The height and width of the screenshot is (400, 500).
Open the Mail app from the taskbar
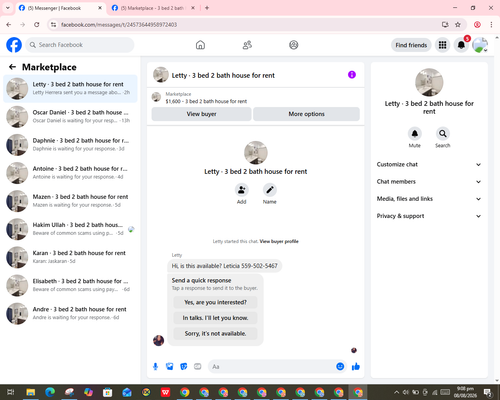pyautogui.click(x=127, y=392)
